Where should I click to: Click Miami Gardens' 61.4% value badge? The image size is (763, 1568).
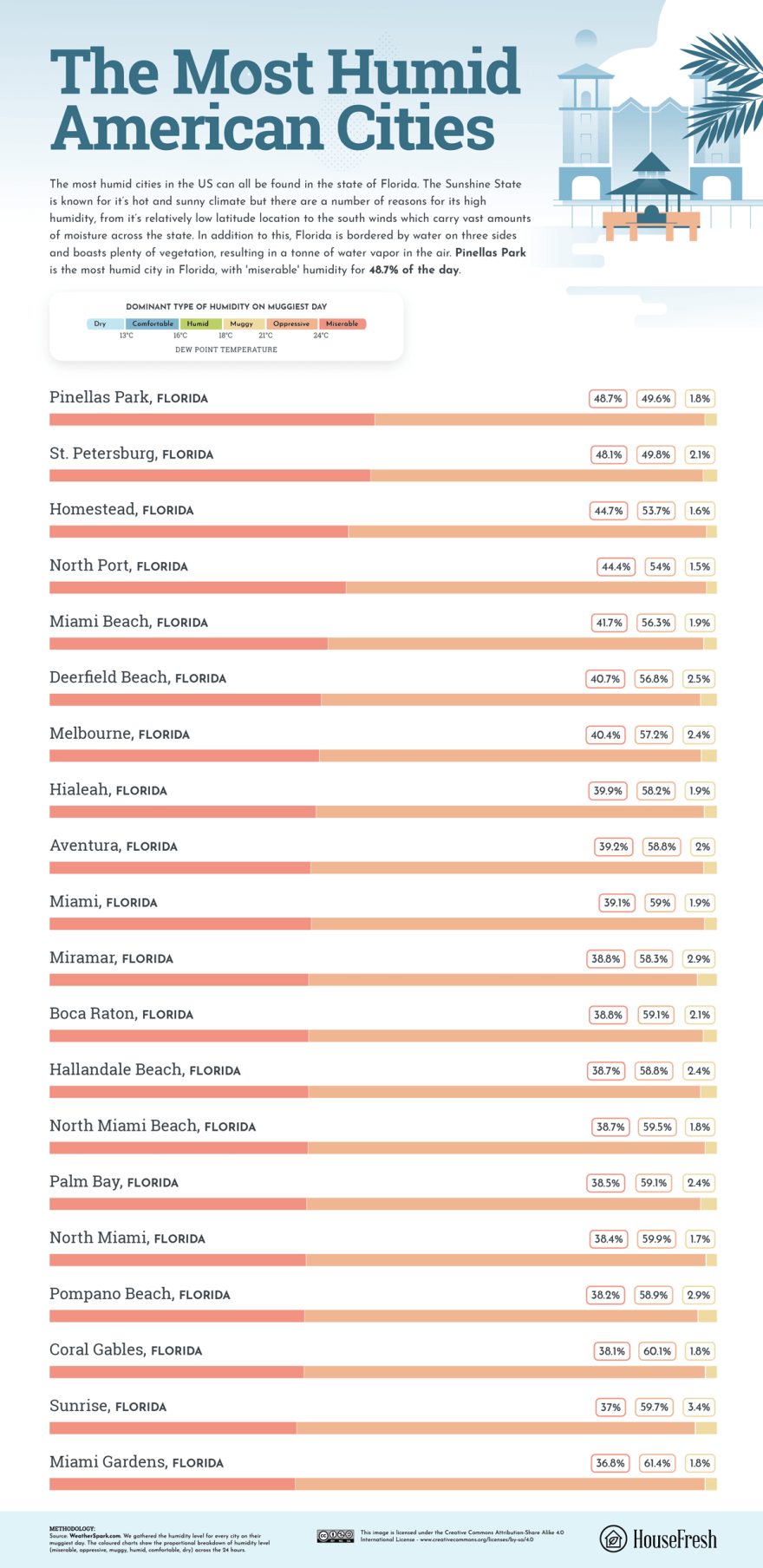657,1463
